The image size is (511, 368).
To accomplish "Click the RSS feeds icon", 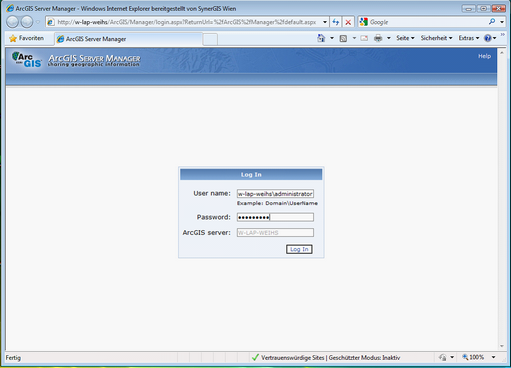I will 343,38.
